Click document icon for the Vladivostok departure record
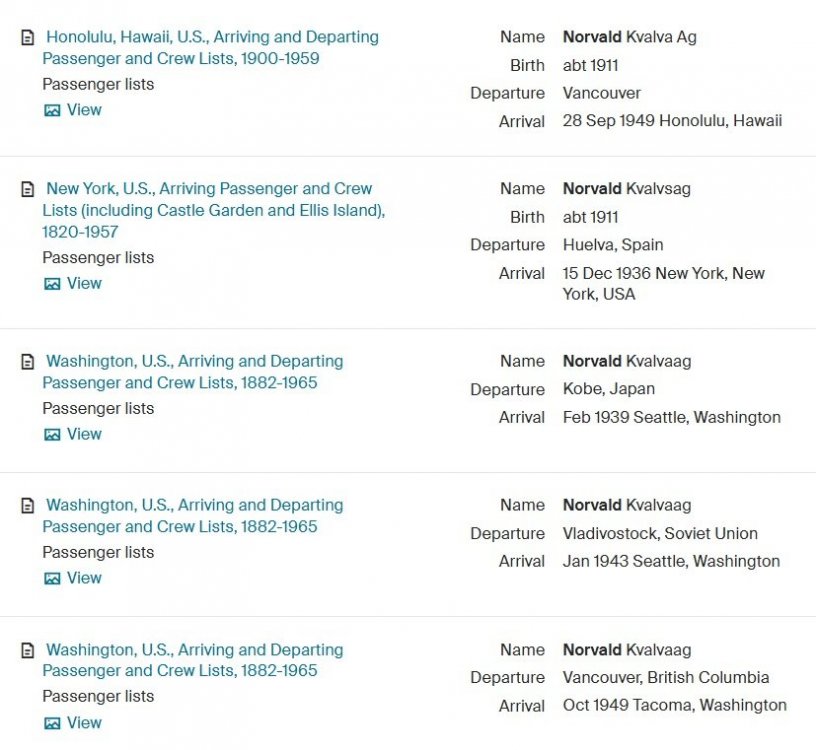 [28, 506]
